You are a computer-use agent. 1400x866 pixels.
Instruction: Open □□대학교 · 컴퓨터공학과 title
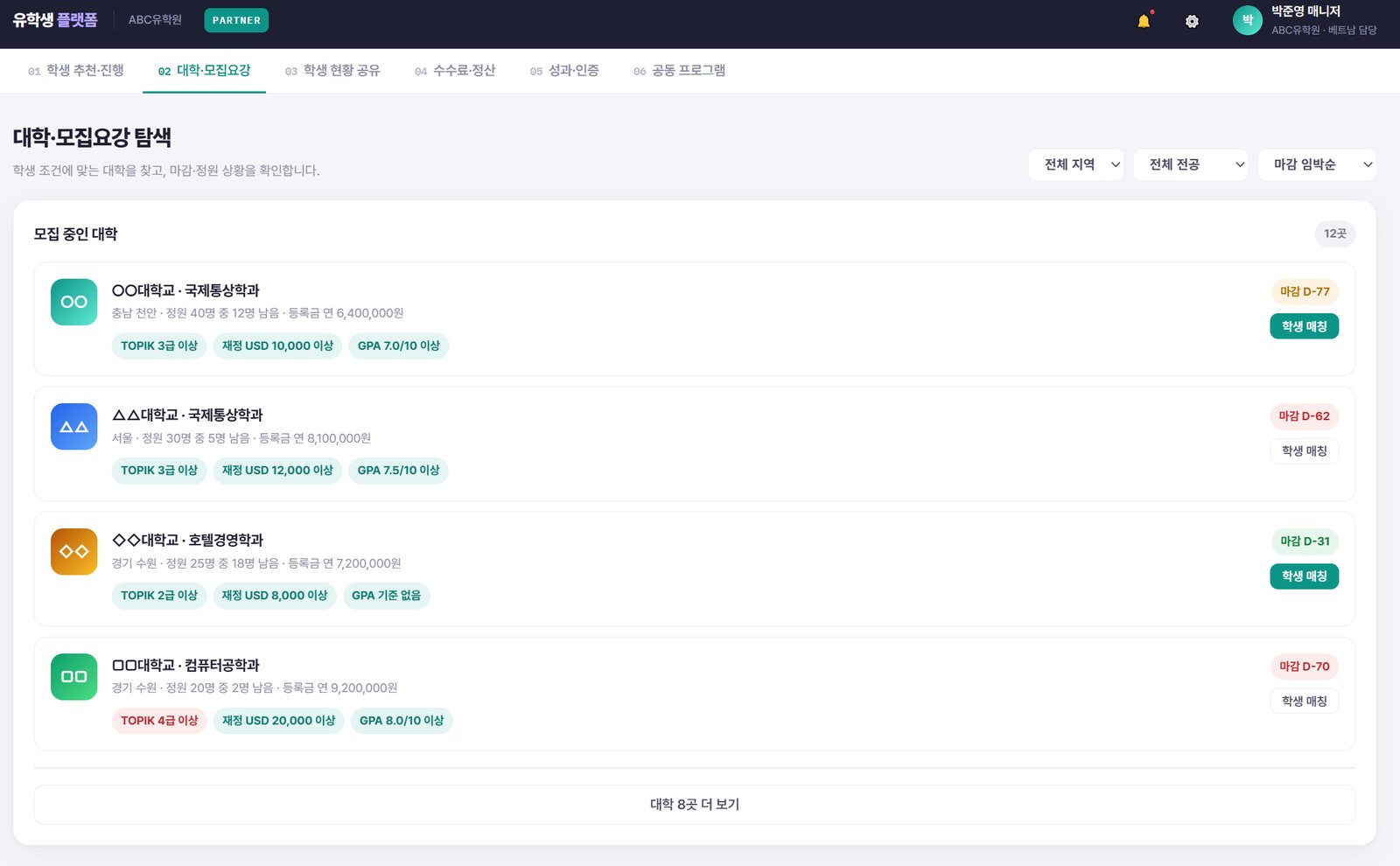(185, 666)
